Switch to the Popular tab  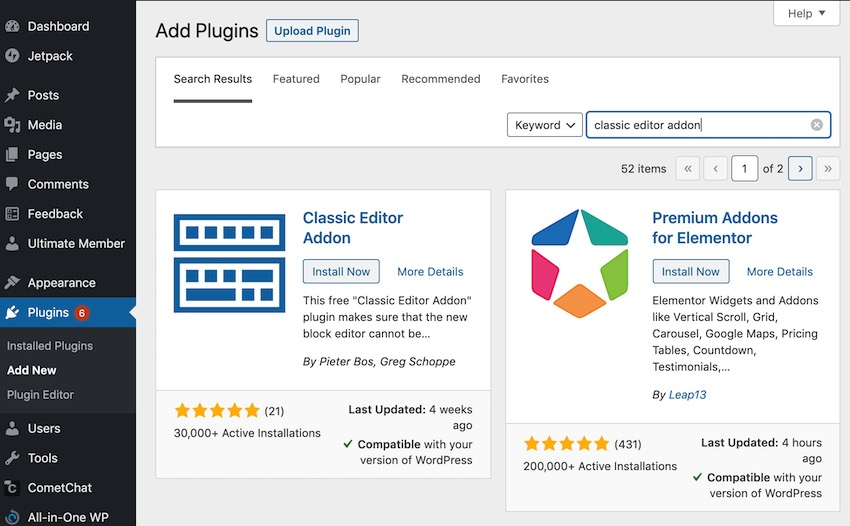click(360, 79)
